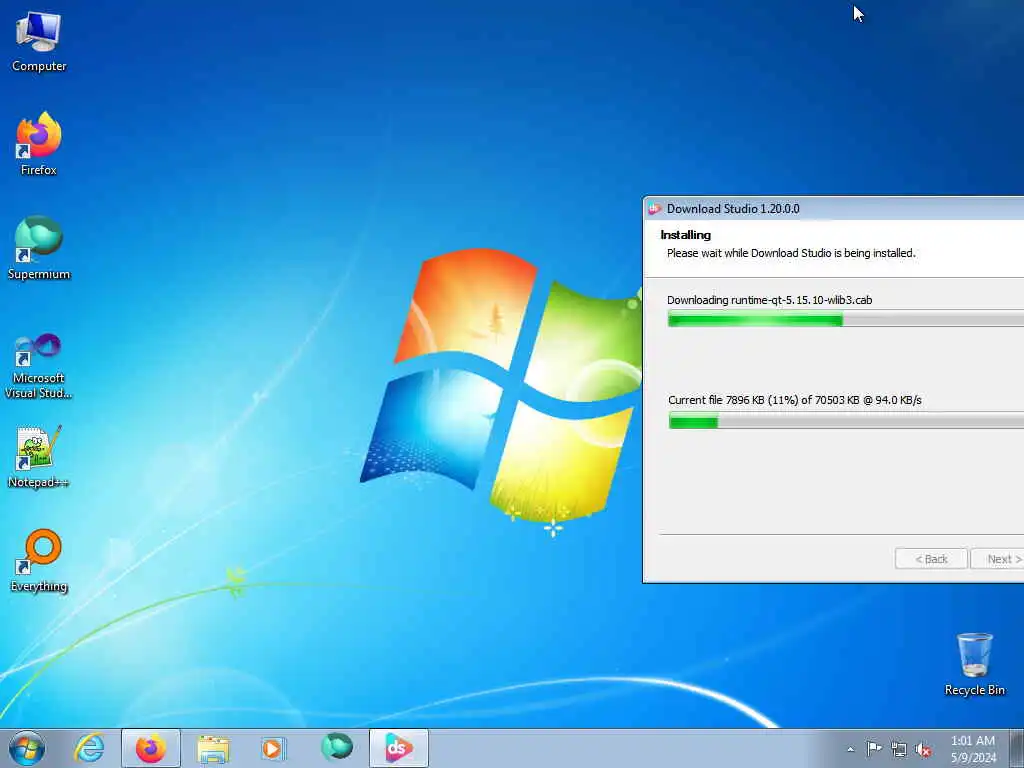Screen dimensions: 1024x768
Task: Click the 'Installing' heading
Action: coord(686,235)
